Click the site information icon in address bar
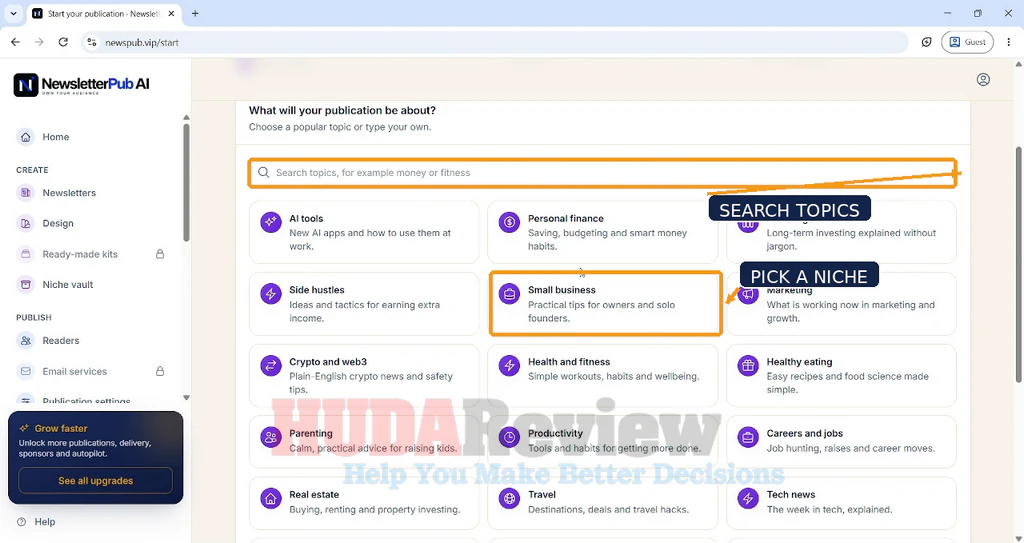Screen dimensions: 1024x543 pyautogui.click(x=92, y=42)
